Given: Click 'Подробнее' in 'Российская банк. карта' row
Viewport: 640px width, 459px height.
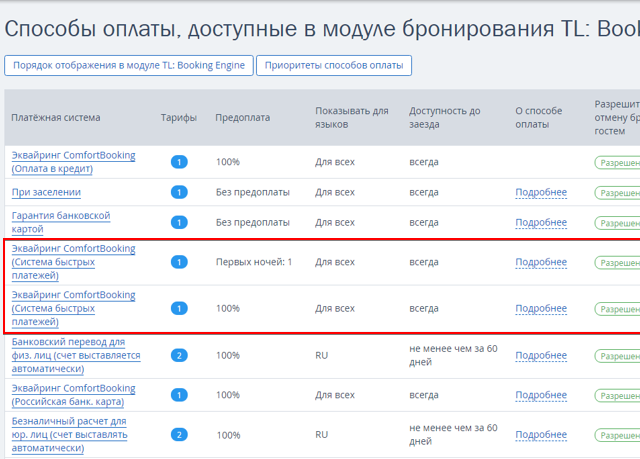Looking at the screenshot, I should (541, 395).
